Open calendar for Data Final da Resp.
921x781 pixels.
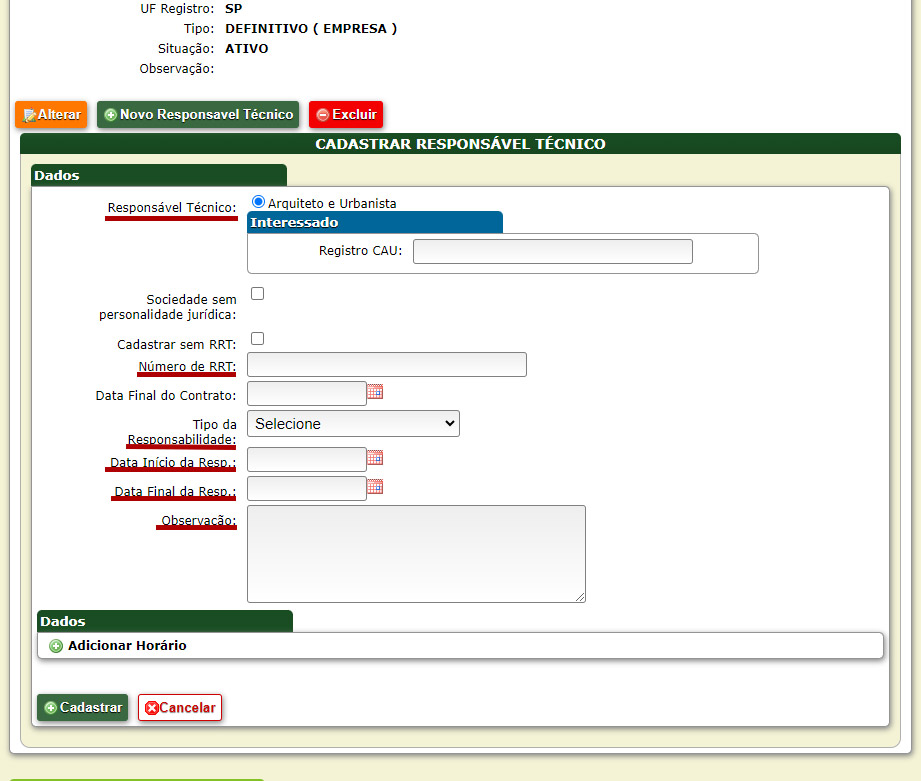click(375, 487)
